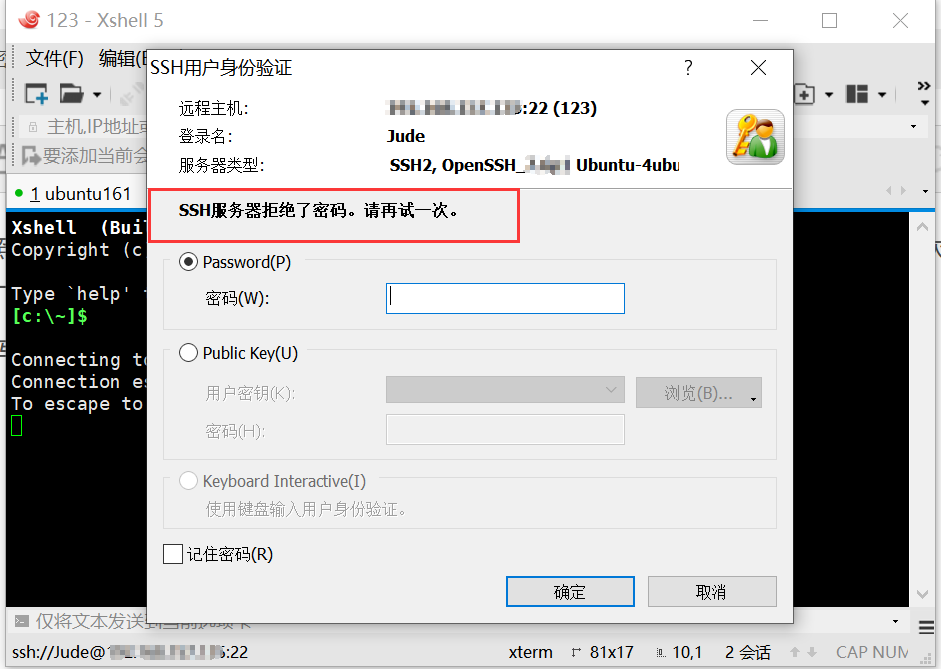Click the Open session folder icon
Image resolution: width=941 pixels, height=669 pixels.
tap(71, 94)
